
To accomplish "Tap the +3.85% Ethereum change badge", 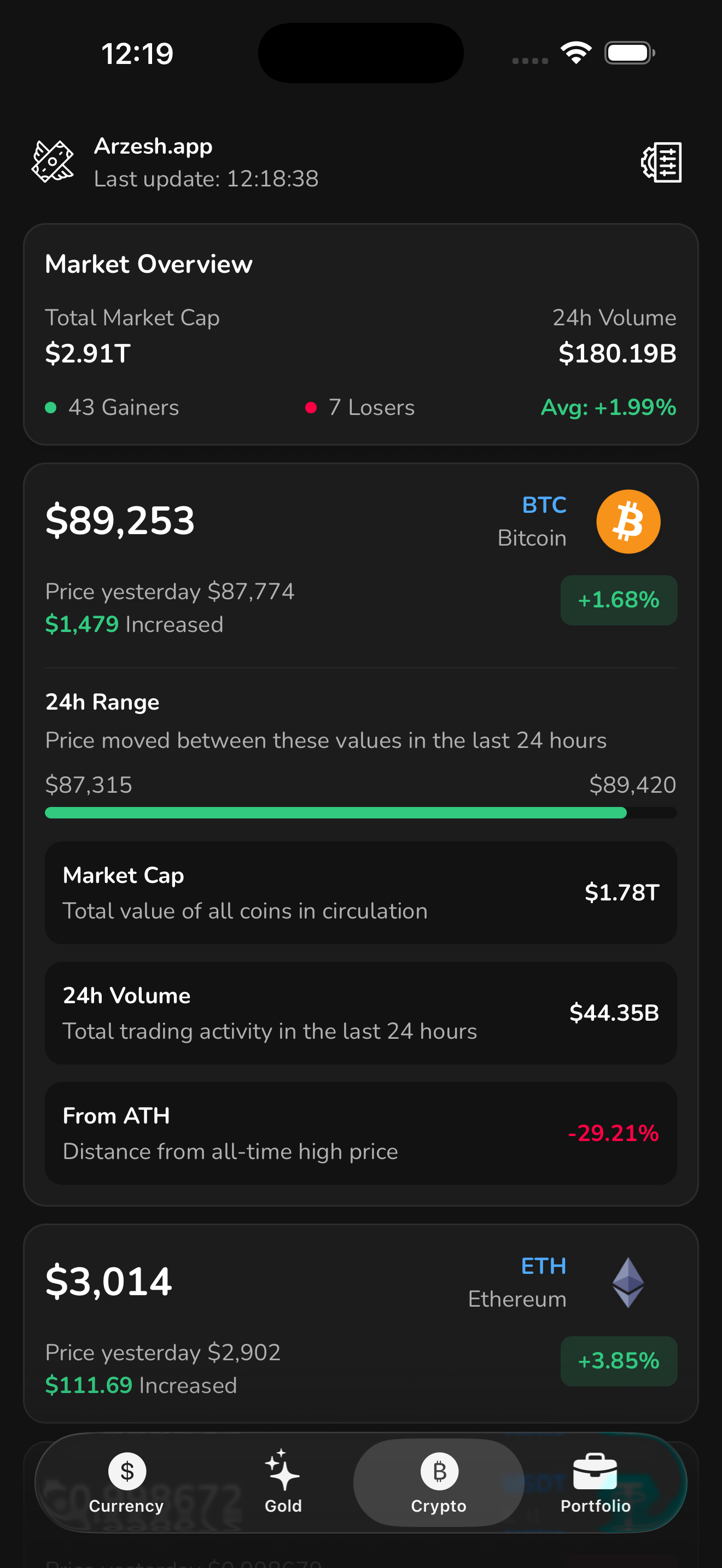I will pyautogui.click(x=619, y=1361).
